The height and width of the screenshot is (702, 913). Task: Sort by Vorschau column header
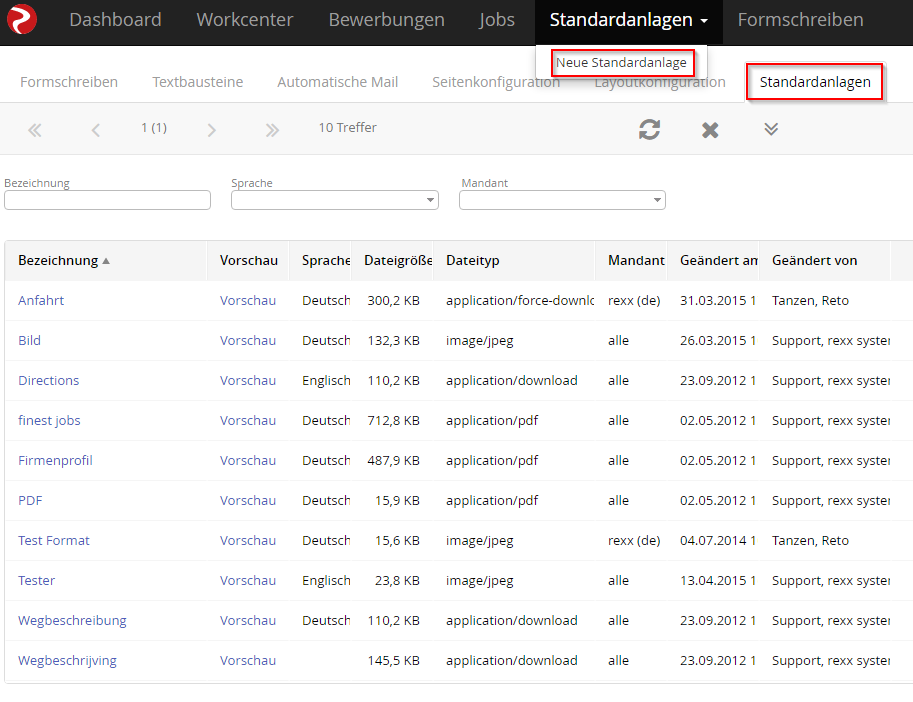tap(249, 261)
